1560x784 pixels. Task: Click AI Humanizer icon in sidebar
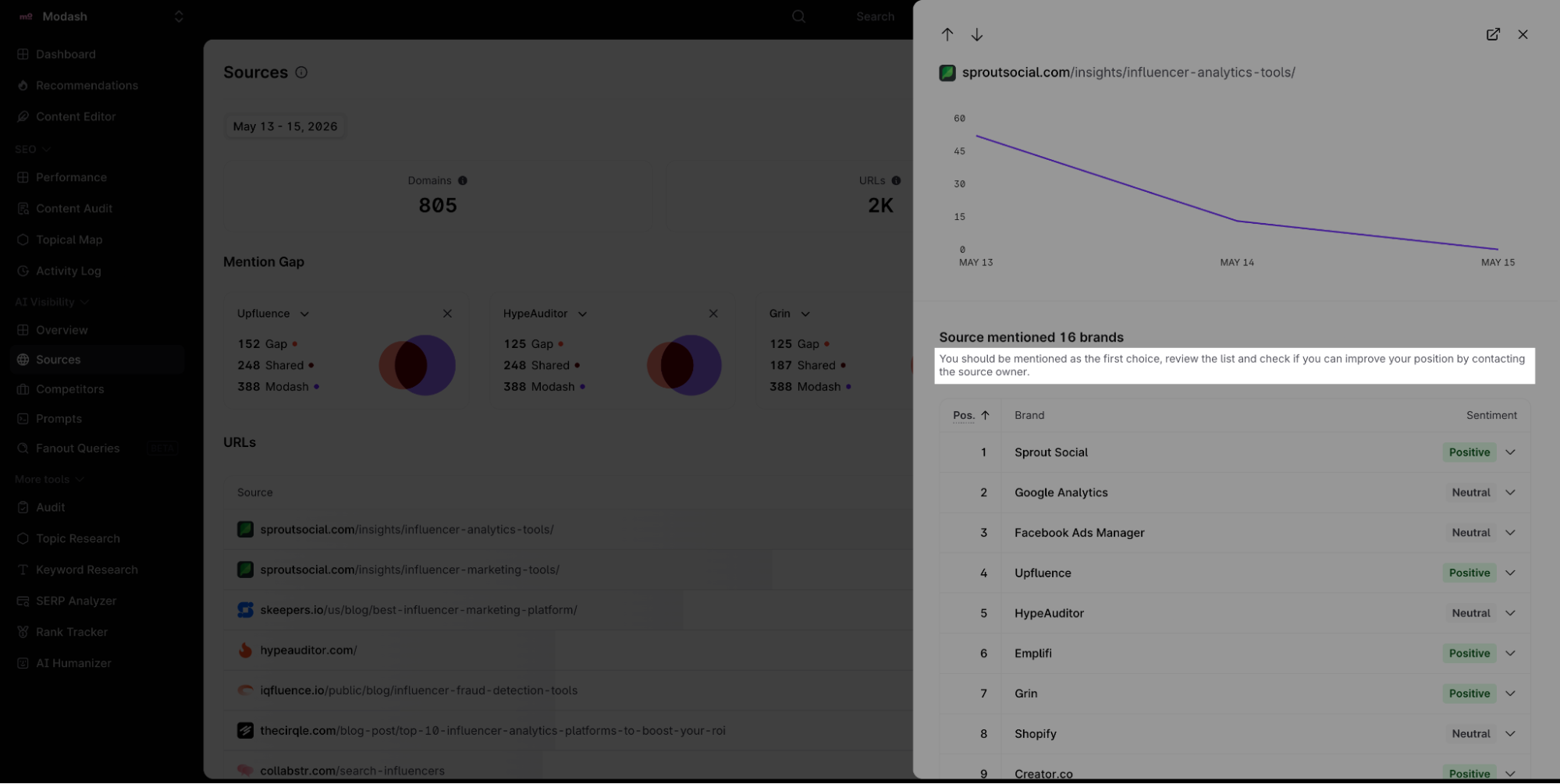tap(23, 663)
